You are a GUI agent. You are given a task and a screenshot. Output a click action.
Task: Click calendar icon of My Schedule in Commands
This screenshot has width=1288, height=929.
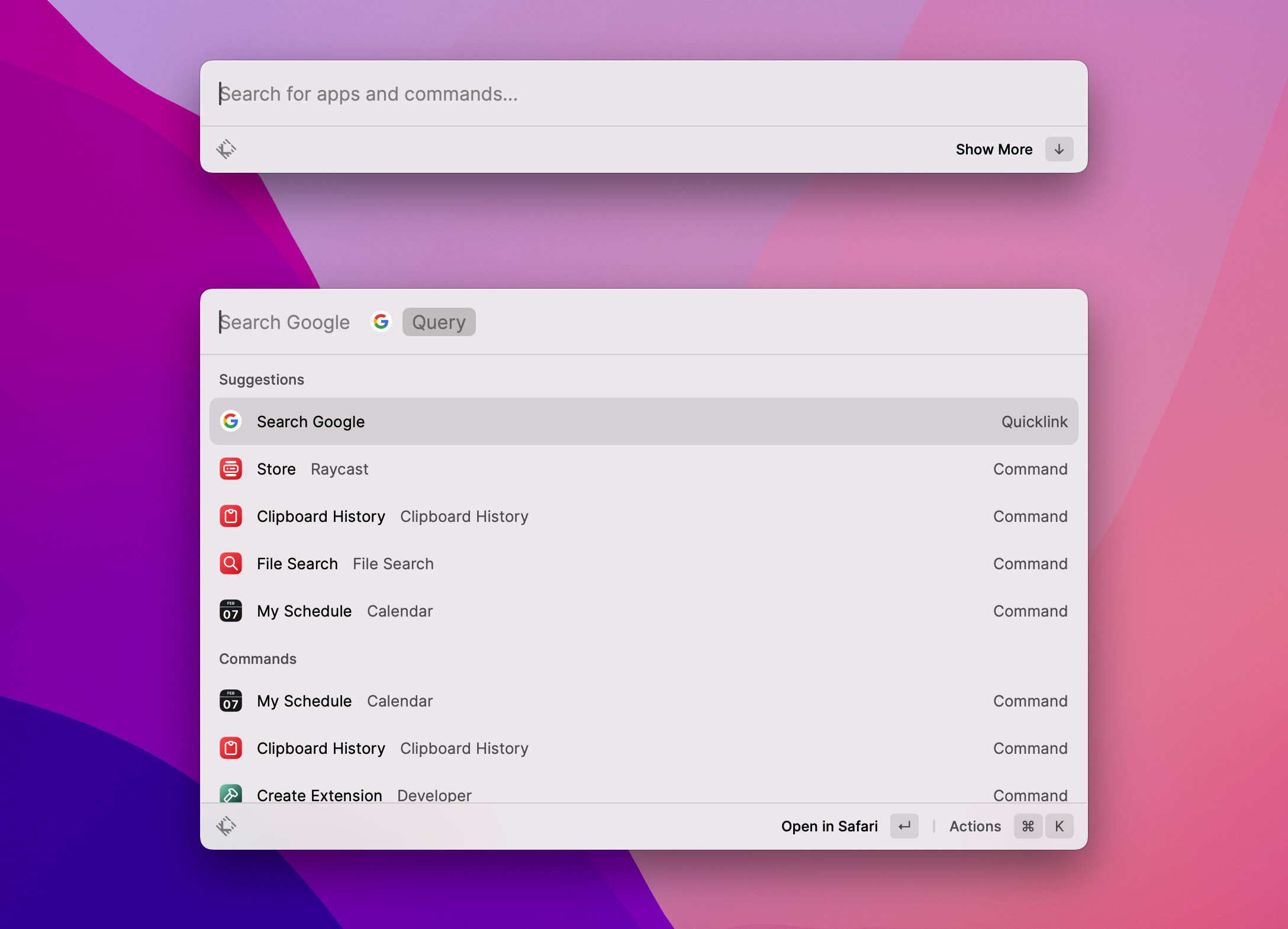231,701
